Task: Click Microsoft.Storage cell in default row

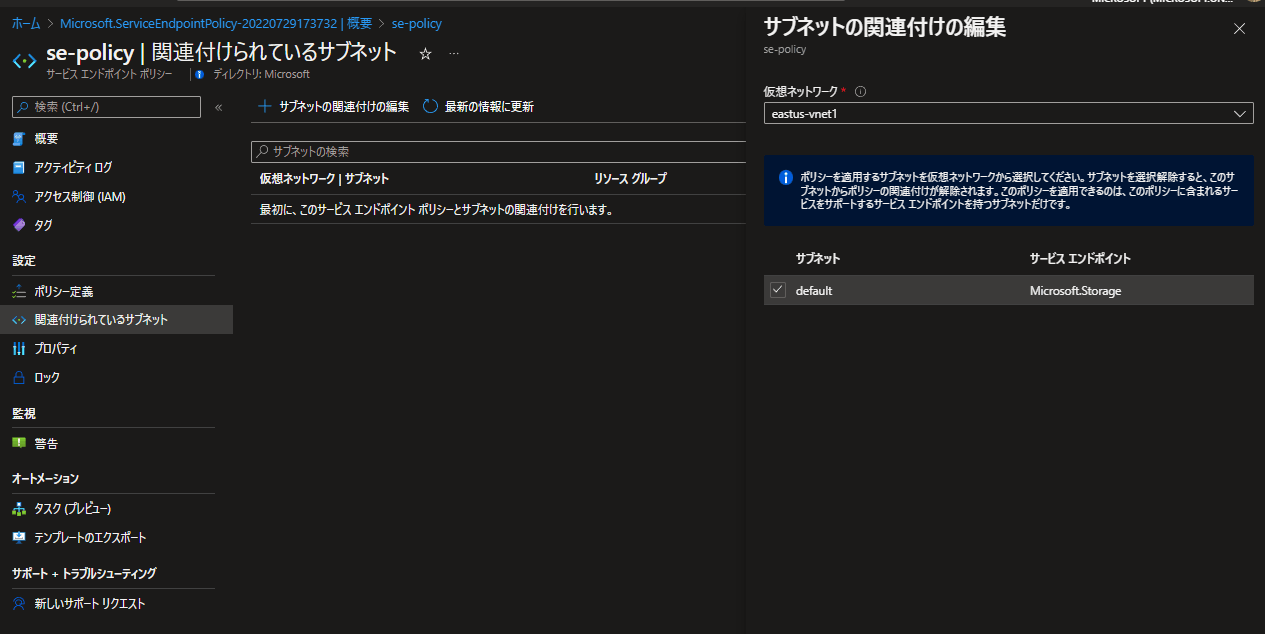Action: (1075, 291)
